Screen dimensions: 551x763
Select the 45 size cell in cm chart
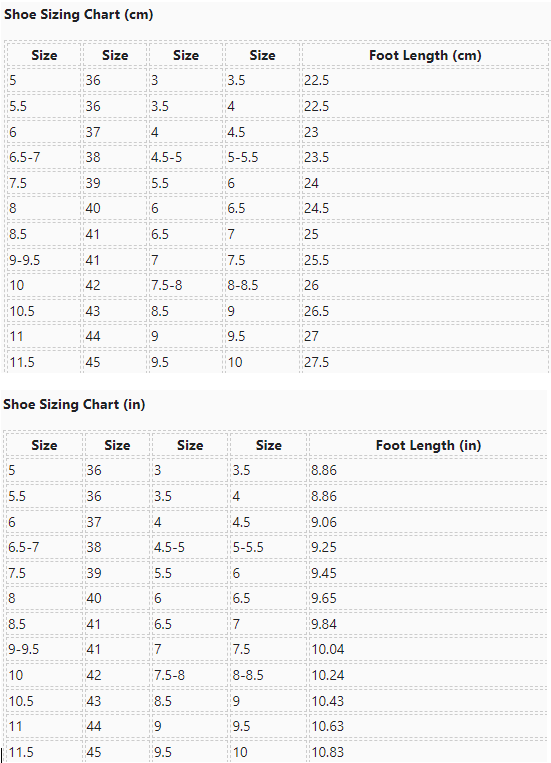point(115,362)
